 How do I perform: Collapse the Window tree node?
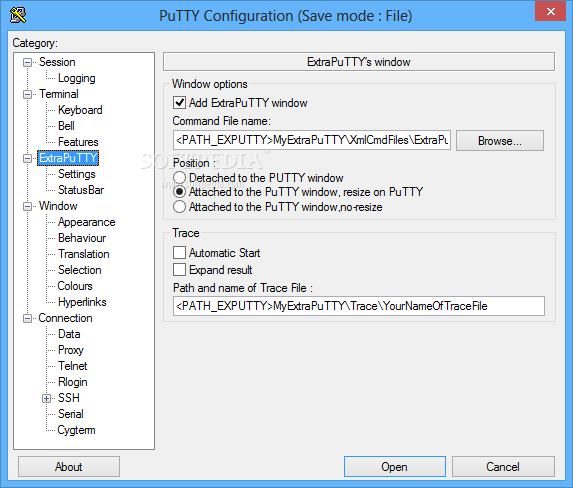[27, 207]
